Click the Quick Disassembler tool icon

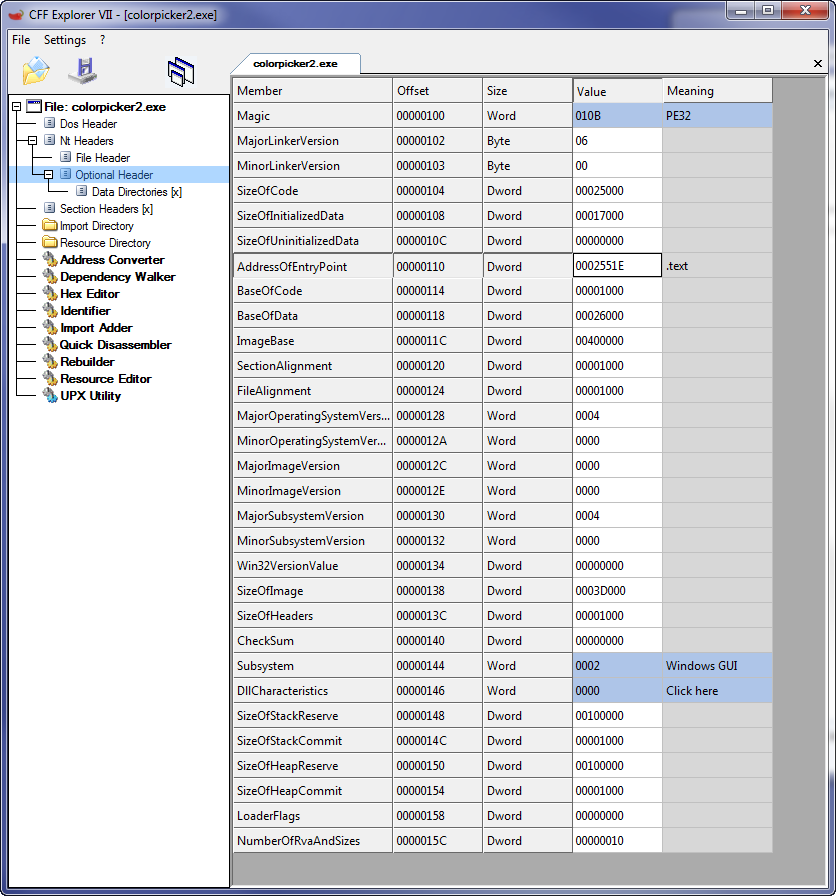coord(50,345)
